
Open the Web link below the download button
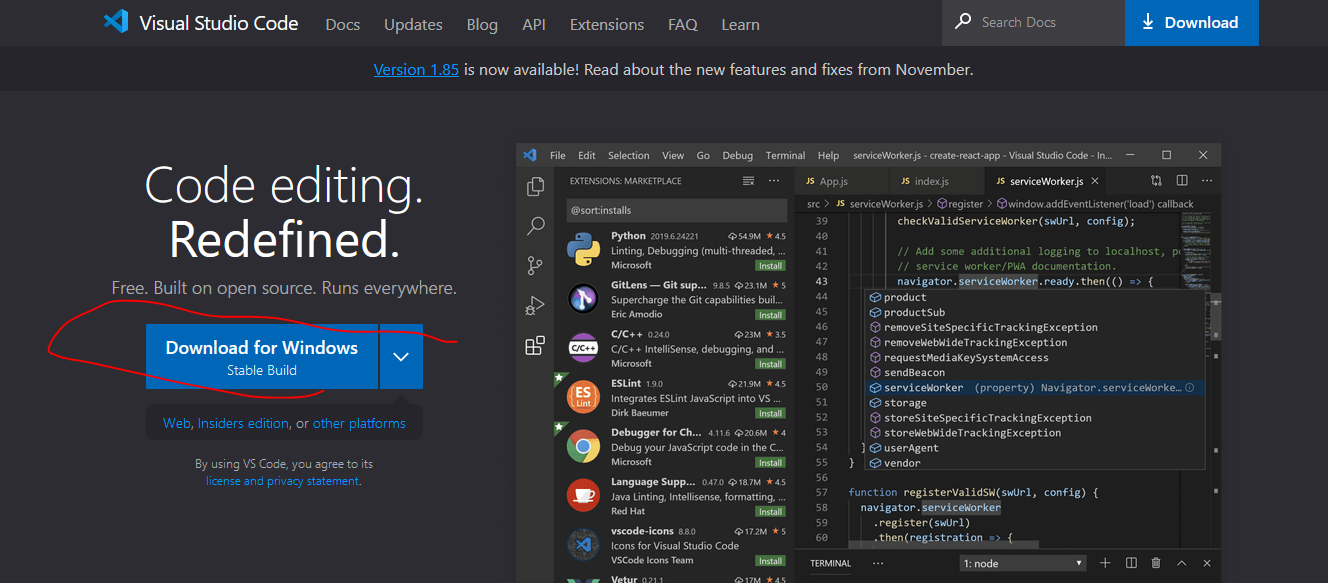pos(176,423)
